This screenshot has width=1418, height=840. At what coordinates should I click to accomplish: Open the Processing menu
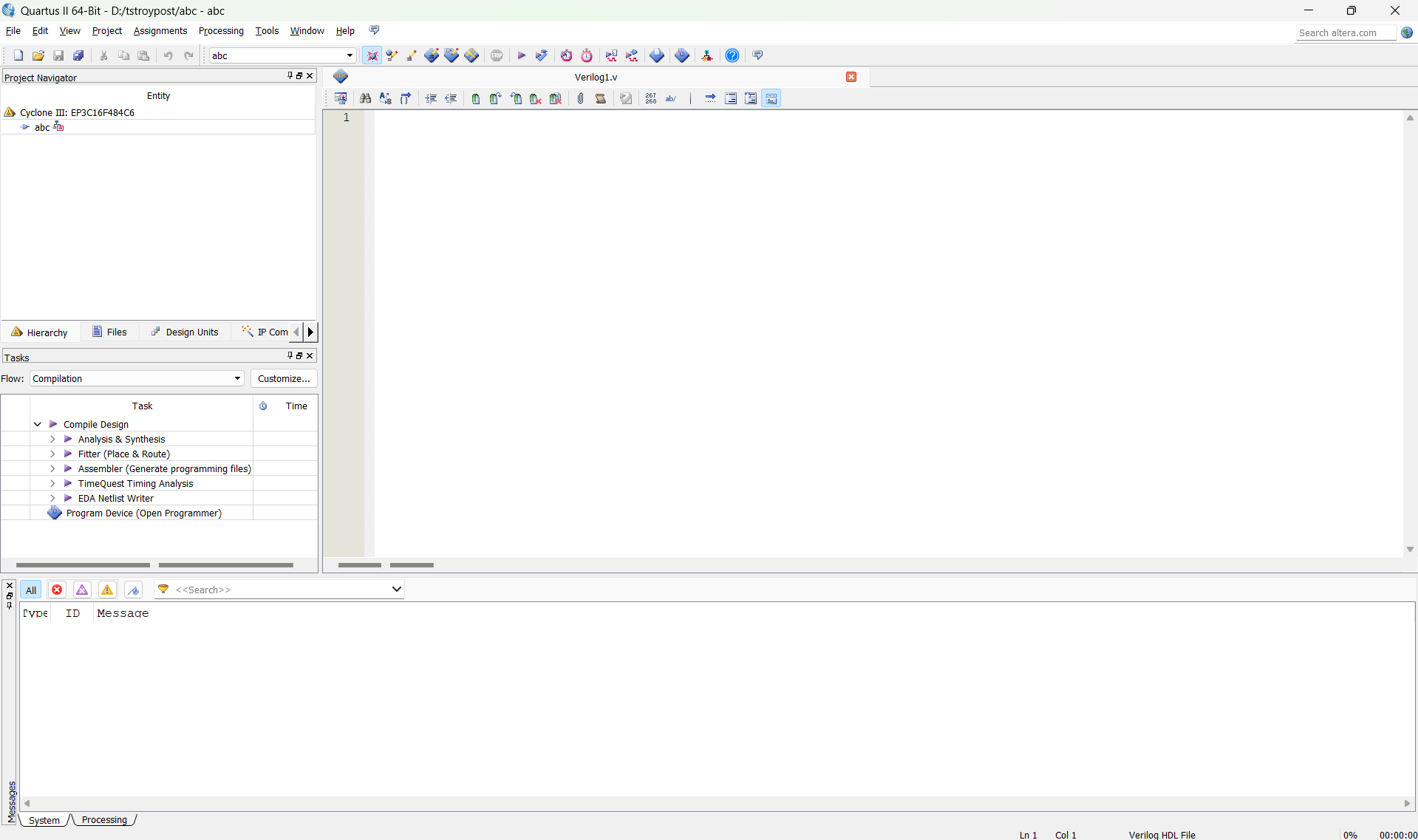click(x=221, y=30)
